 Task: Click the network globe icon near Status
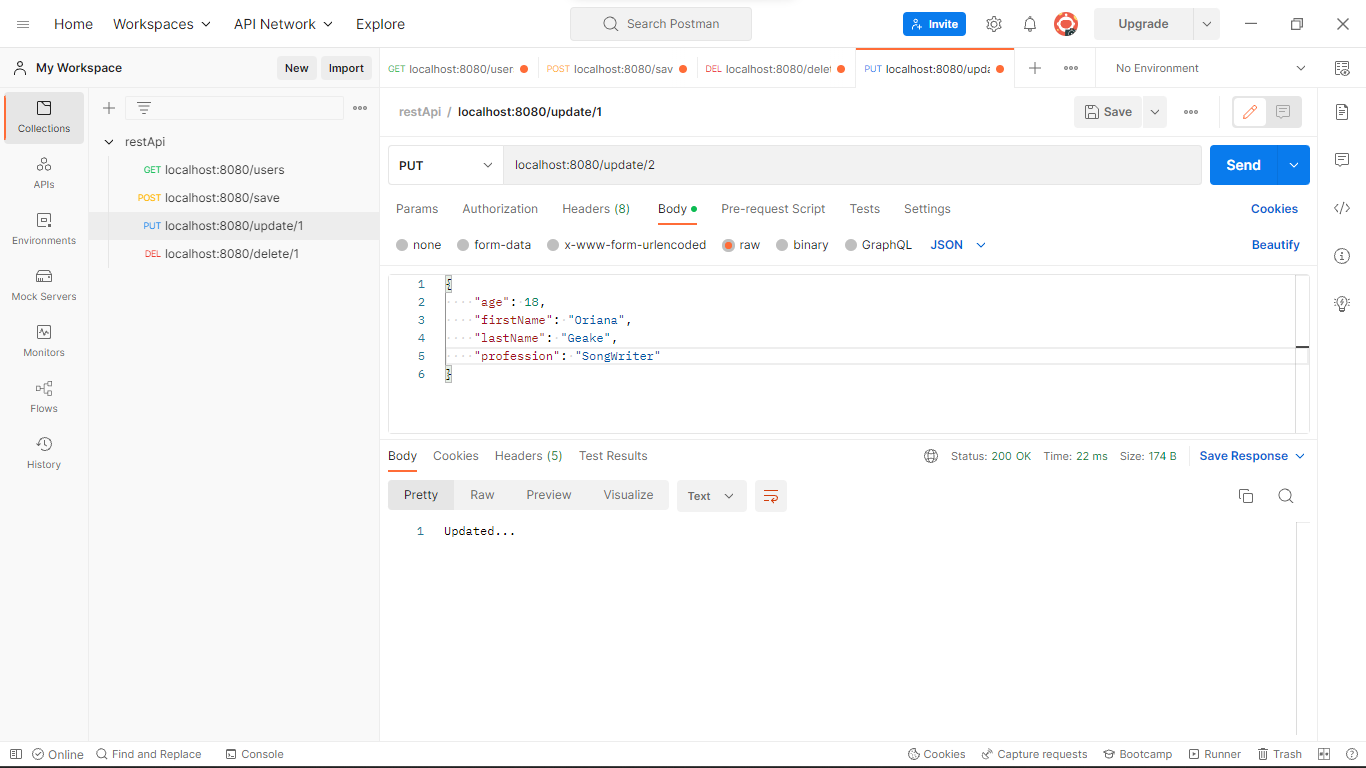click(x=931, y=456)
